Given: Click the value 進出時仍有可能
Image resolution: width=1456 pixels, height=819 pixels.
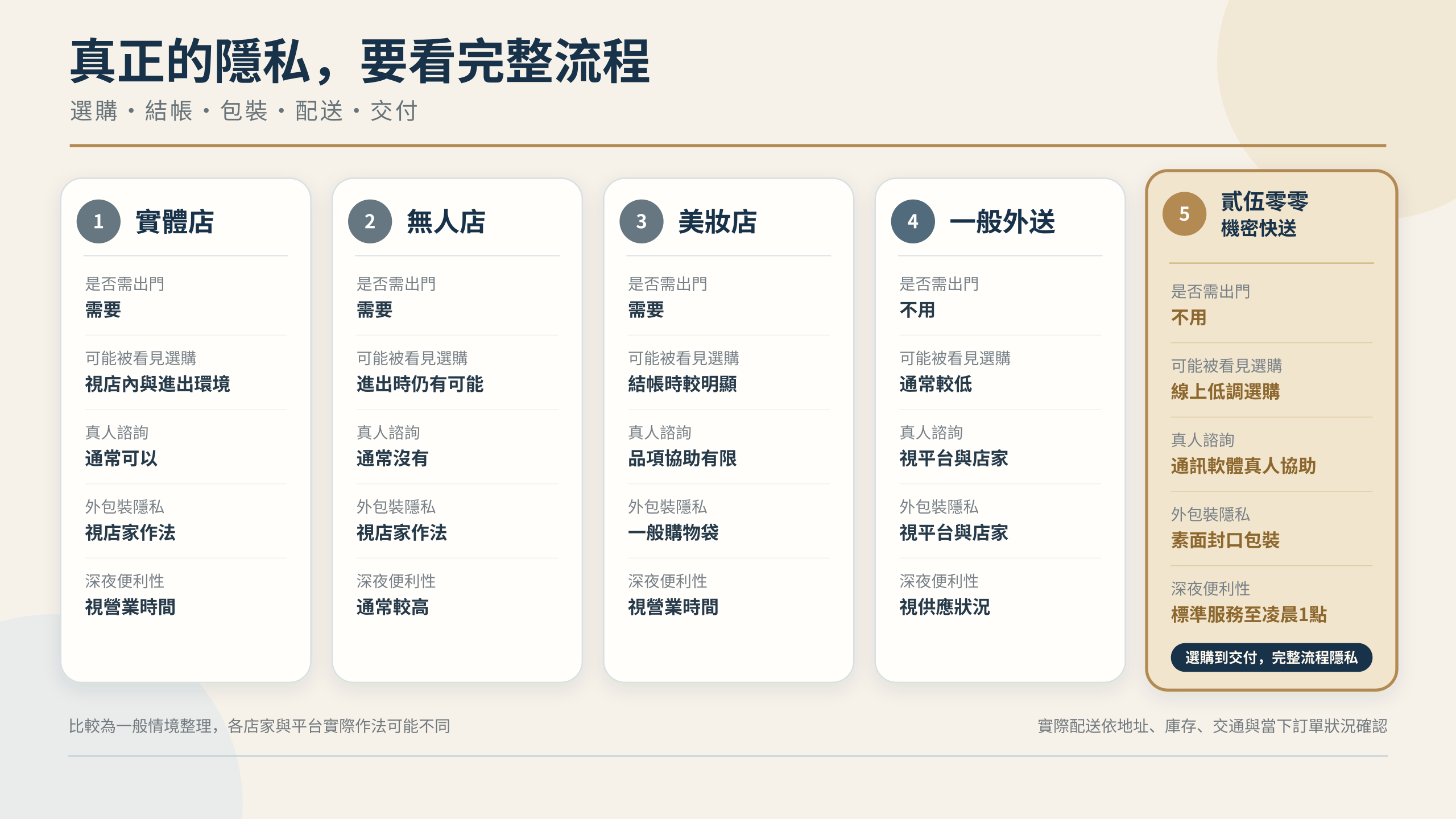Looking at the screenshot, I should point(420,384).
